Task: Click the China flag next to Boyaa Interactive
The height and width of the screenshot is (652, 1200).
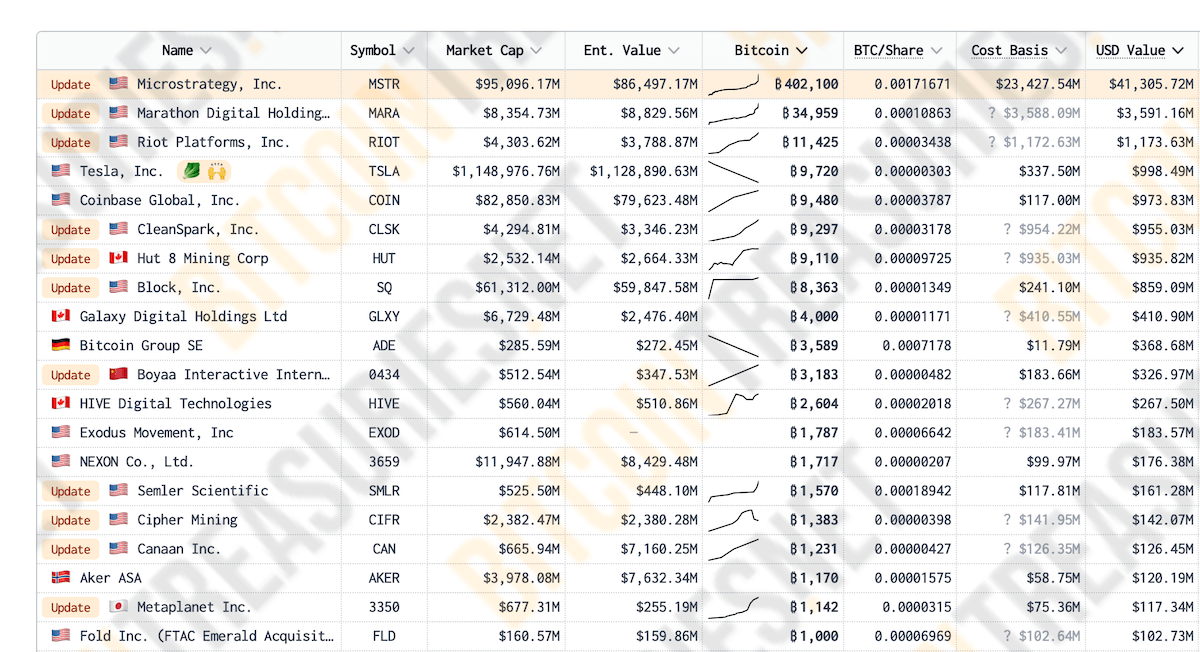Action: pos(118,374)
